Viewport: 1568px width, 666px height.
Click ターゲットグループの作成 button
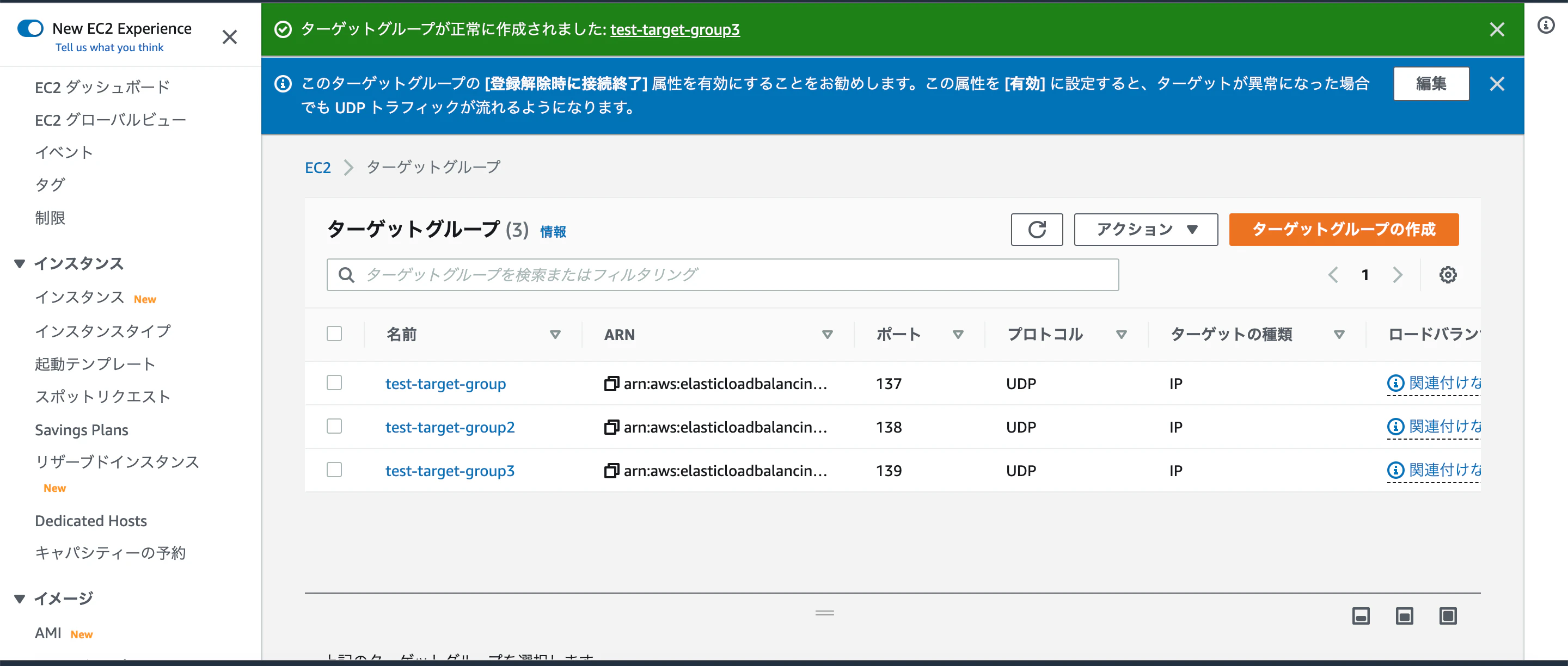1343,229
